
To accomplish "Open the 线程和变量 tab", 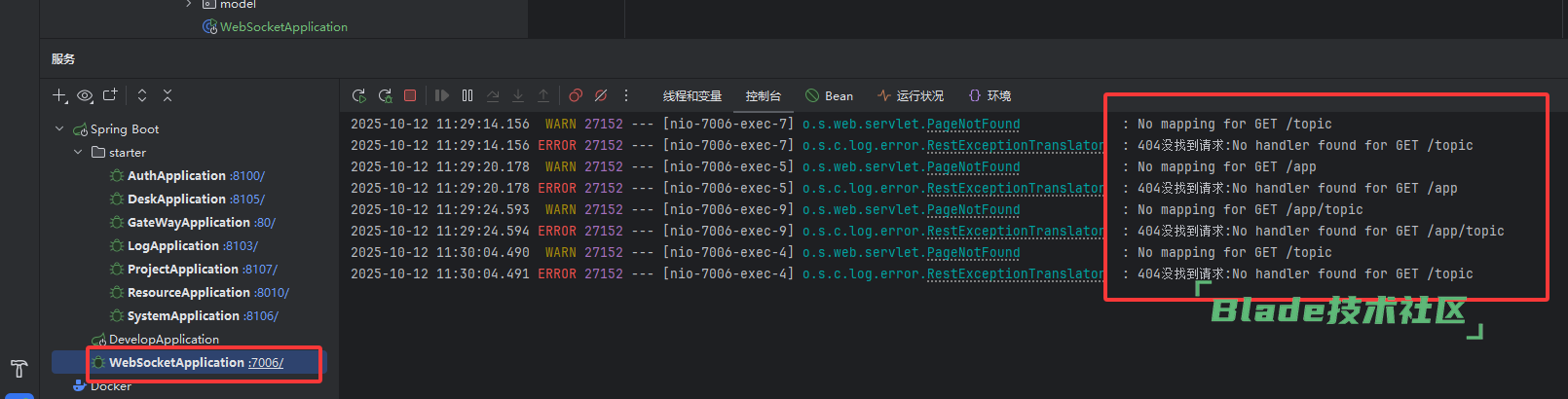I will coord(691,96).
